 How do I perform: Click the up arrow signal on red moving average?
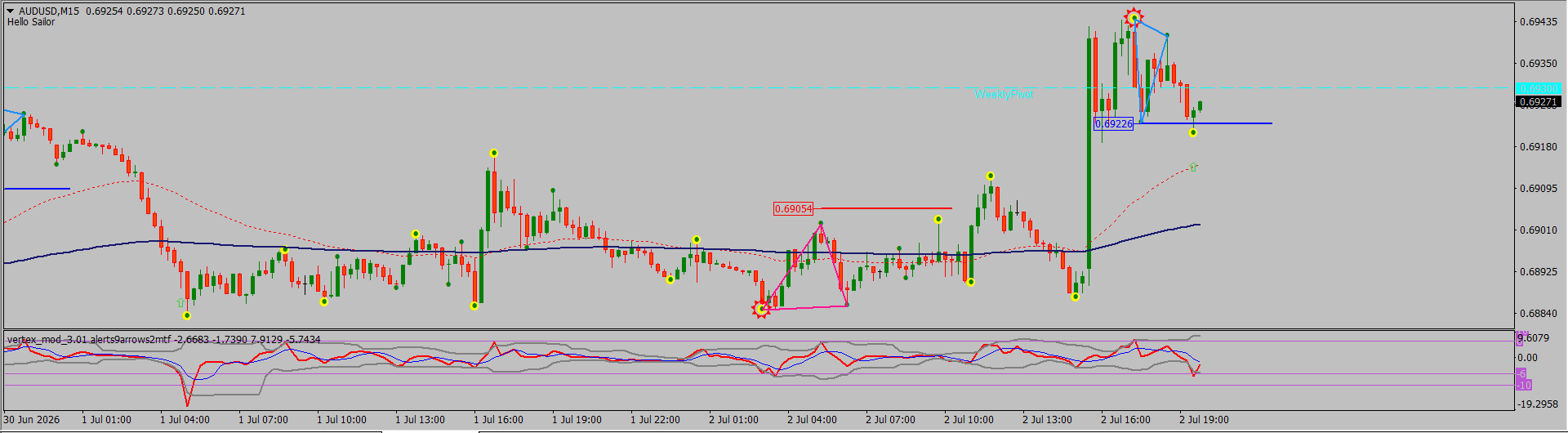[1193, 167]
